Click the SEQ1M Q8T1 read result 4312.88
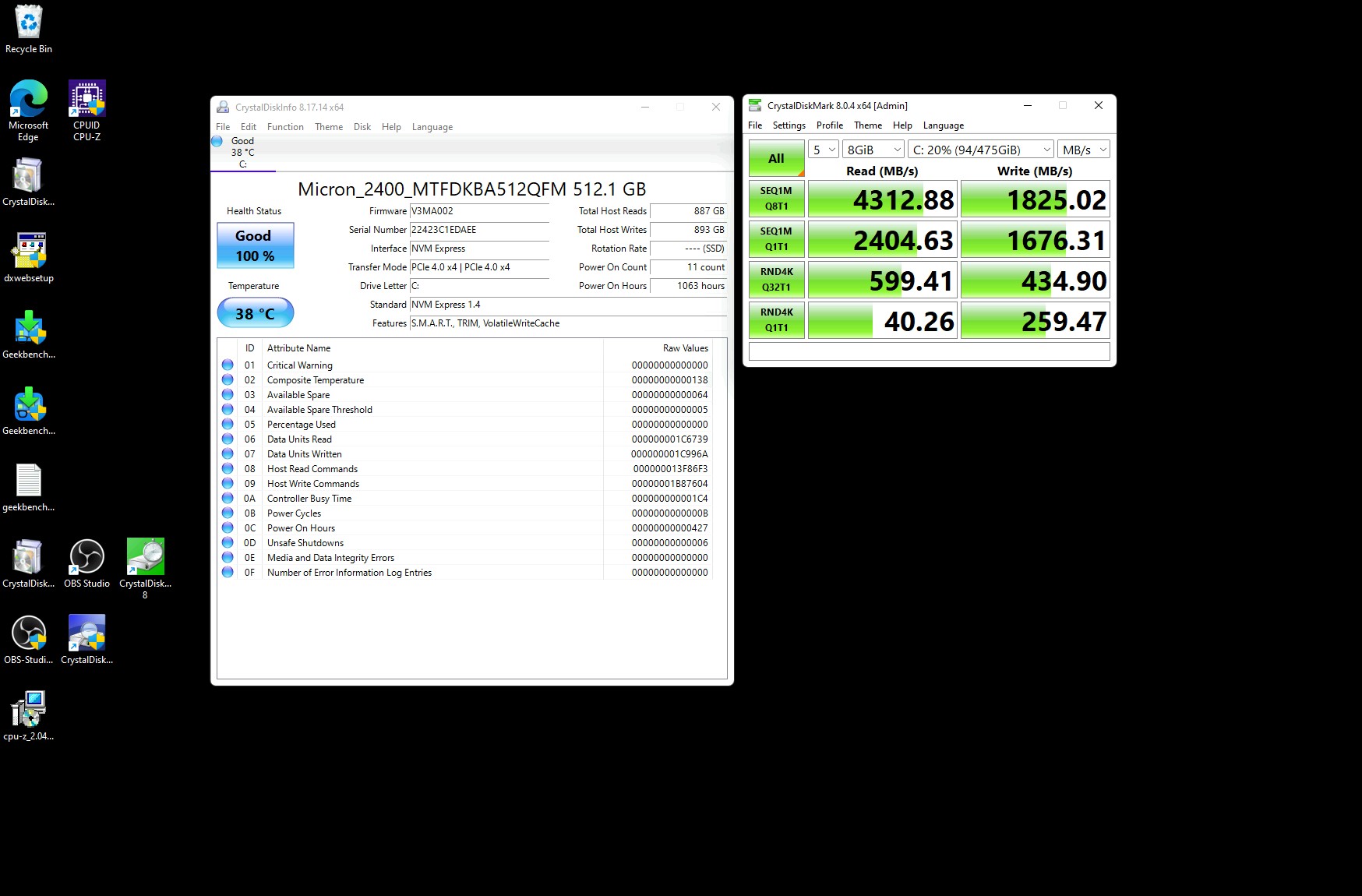 coord(882,199)
